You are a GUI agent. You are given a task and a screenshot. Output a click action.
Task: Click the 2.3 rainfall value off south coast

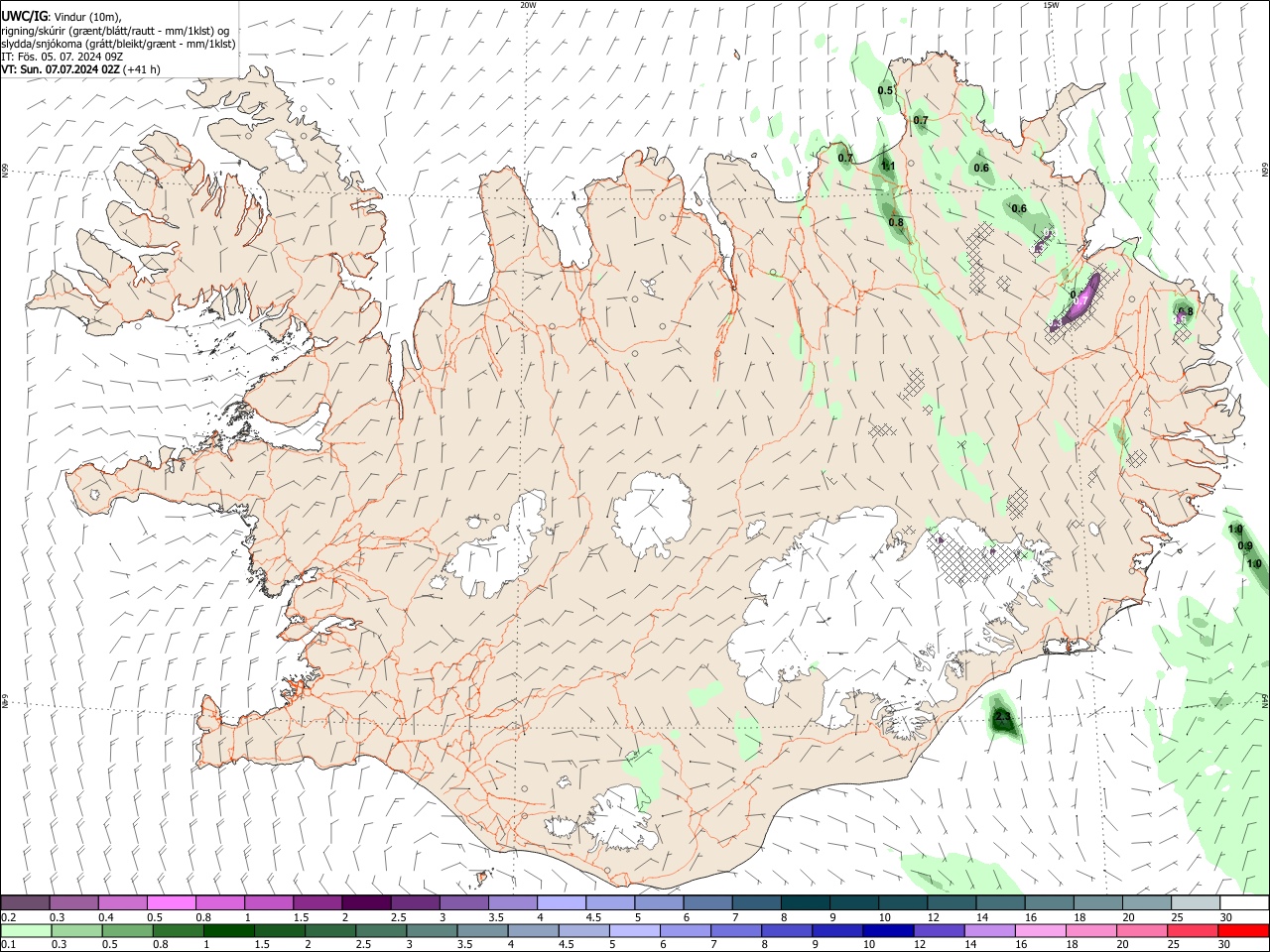(1002, 716)
